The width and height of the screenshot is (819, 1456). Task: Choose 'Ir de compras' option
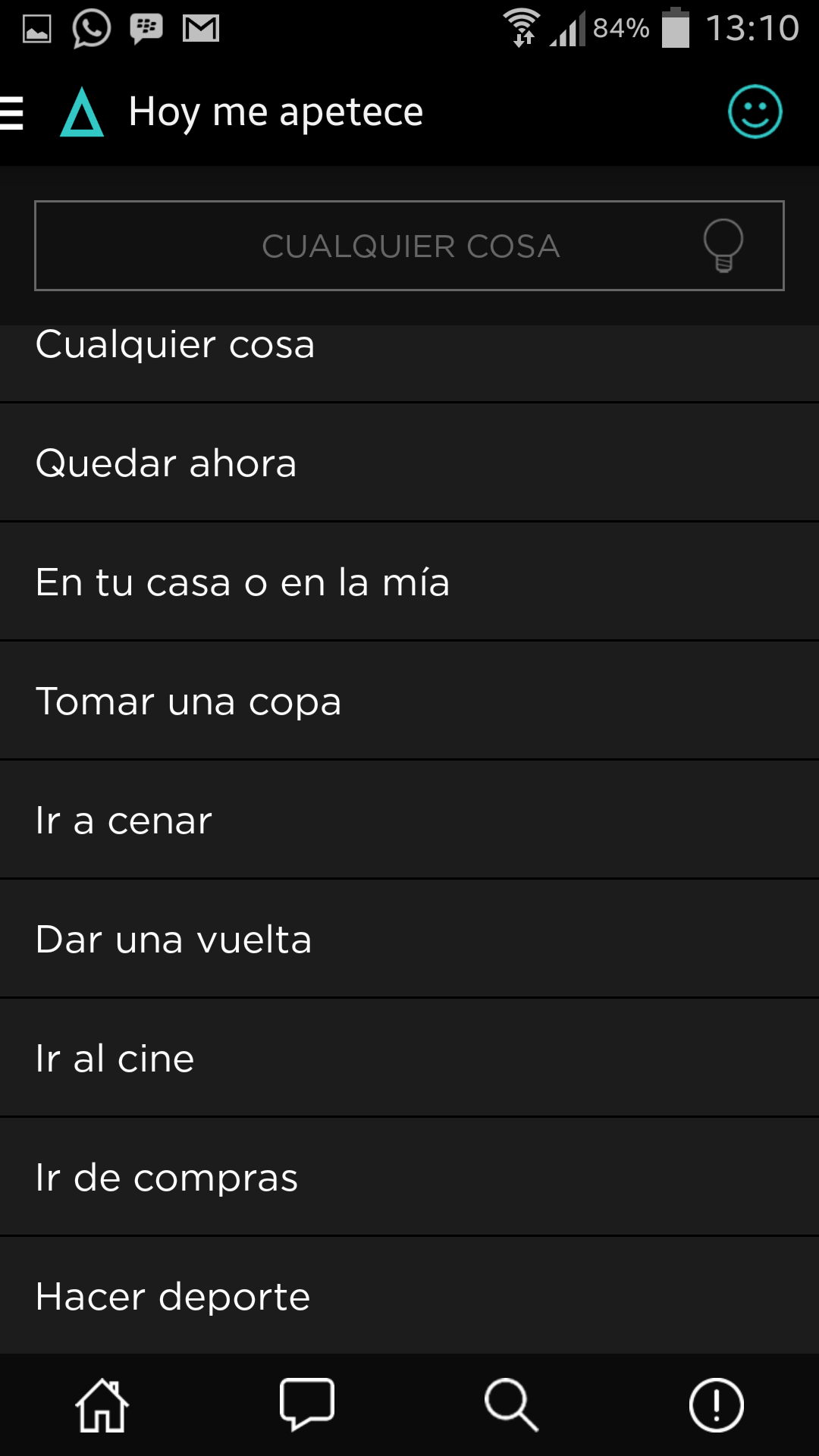(409, 1177)
